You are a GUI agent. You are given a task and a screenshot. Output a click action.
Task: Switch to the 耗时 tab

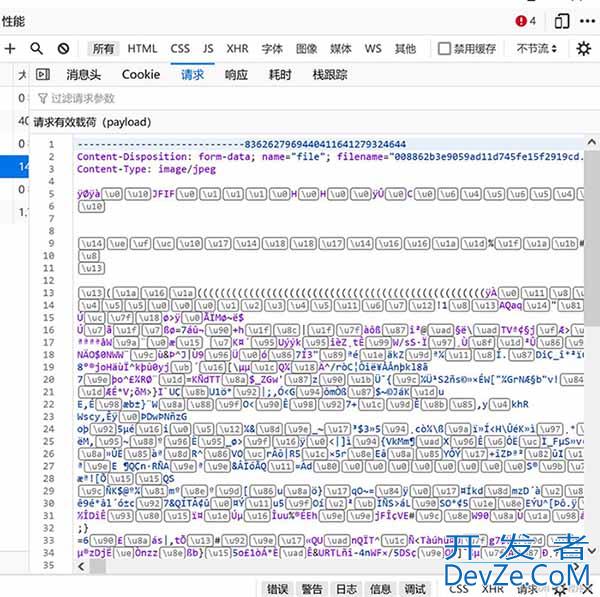coord(280,74)
